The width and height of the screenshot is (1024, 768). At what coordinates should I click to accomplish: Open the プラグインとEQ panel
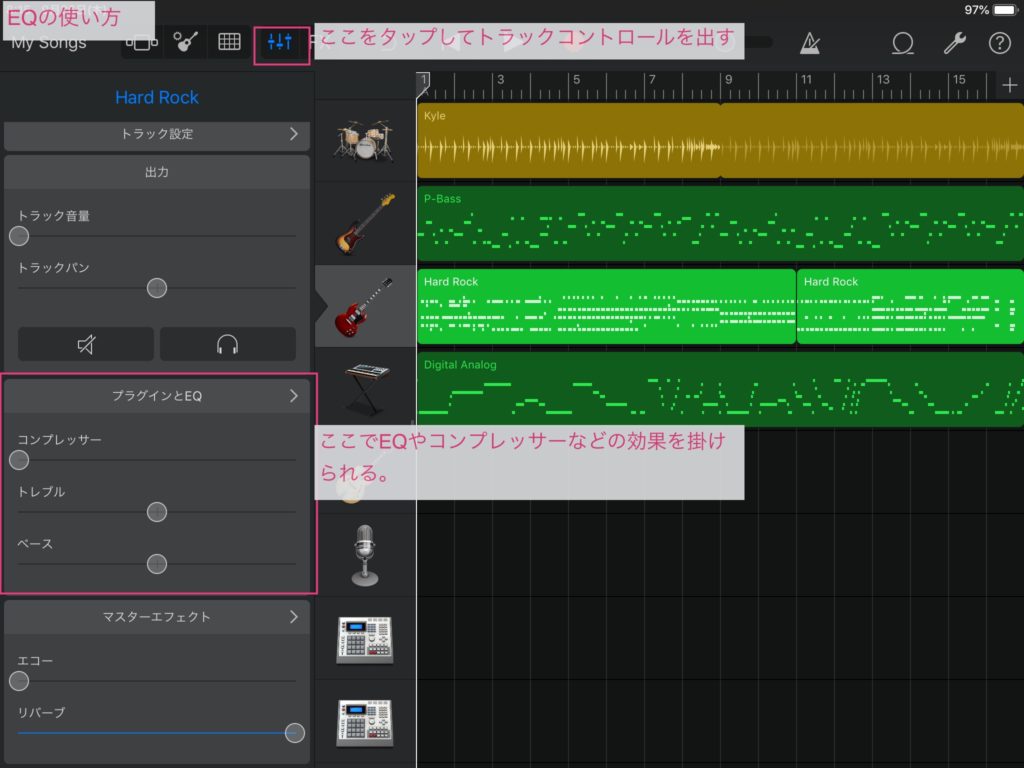pyautogui.click(x=156, y=395)
